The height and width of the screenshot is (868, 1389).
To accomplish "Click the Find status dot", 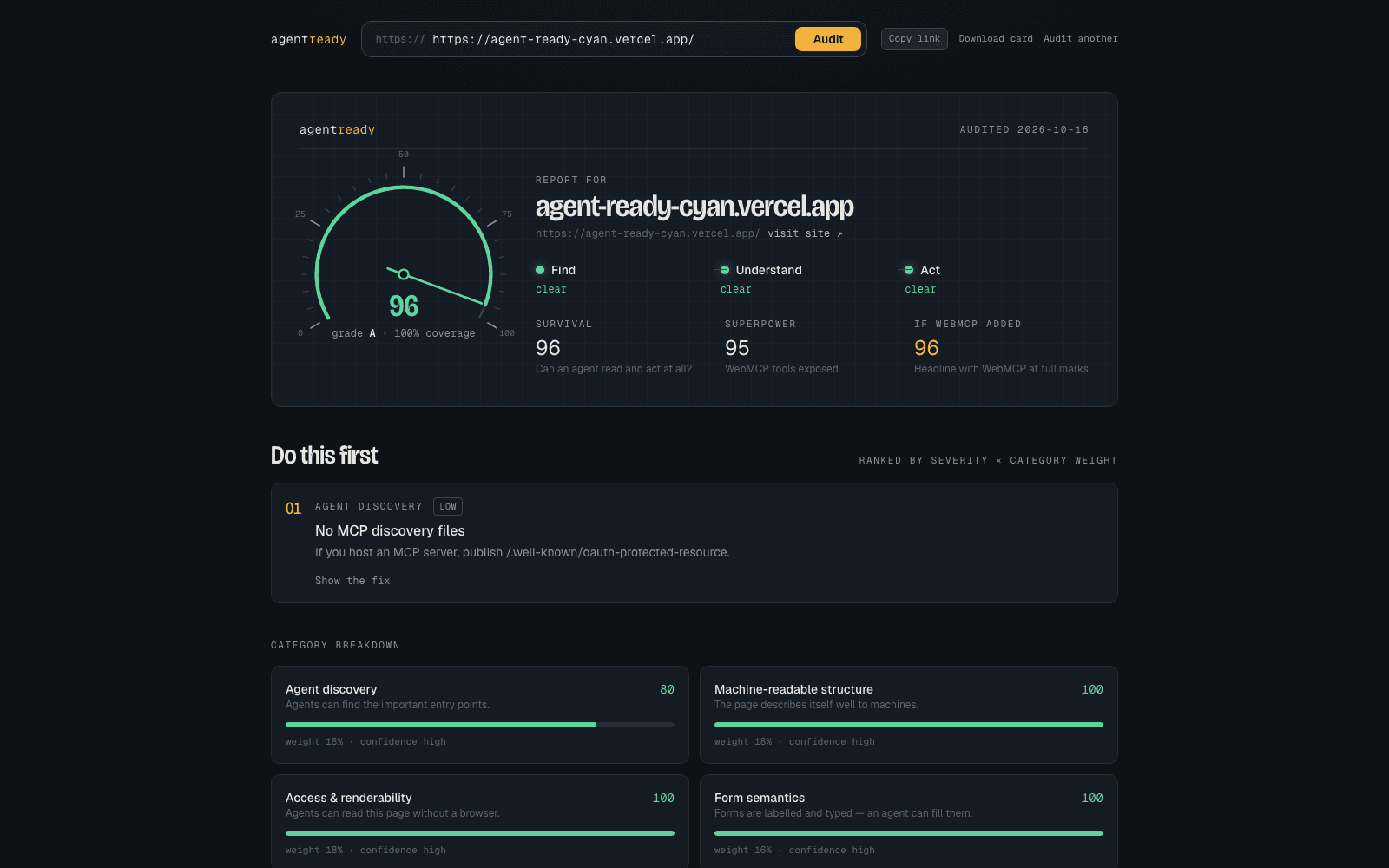I will coord(540,270).
